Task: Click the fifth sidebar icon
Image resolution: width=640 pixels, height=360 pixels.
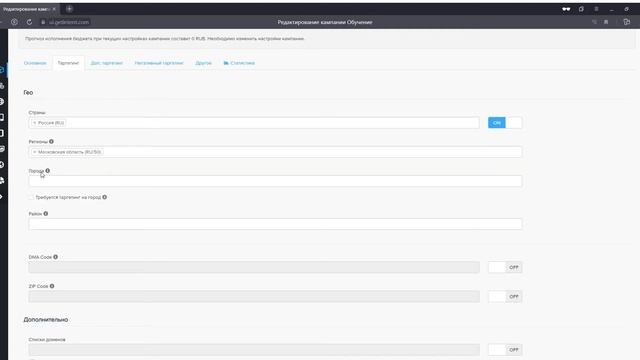Action: [2, 133]
